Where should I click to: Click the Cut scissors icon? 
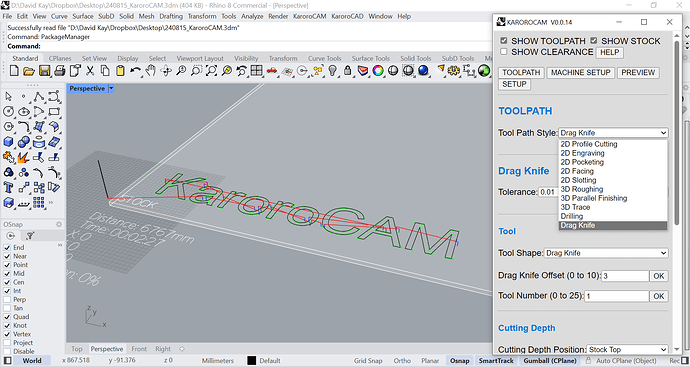(90, 70)
